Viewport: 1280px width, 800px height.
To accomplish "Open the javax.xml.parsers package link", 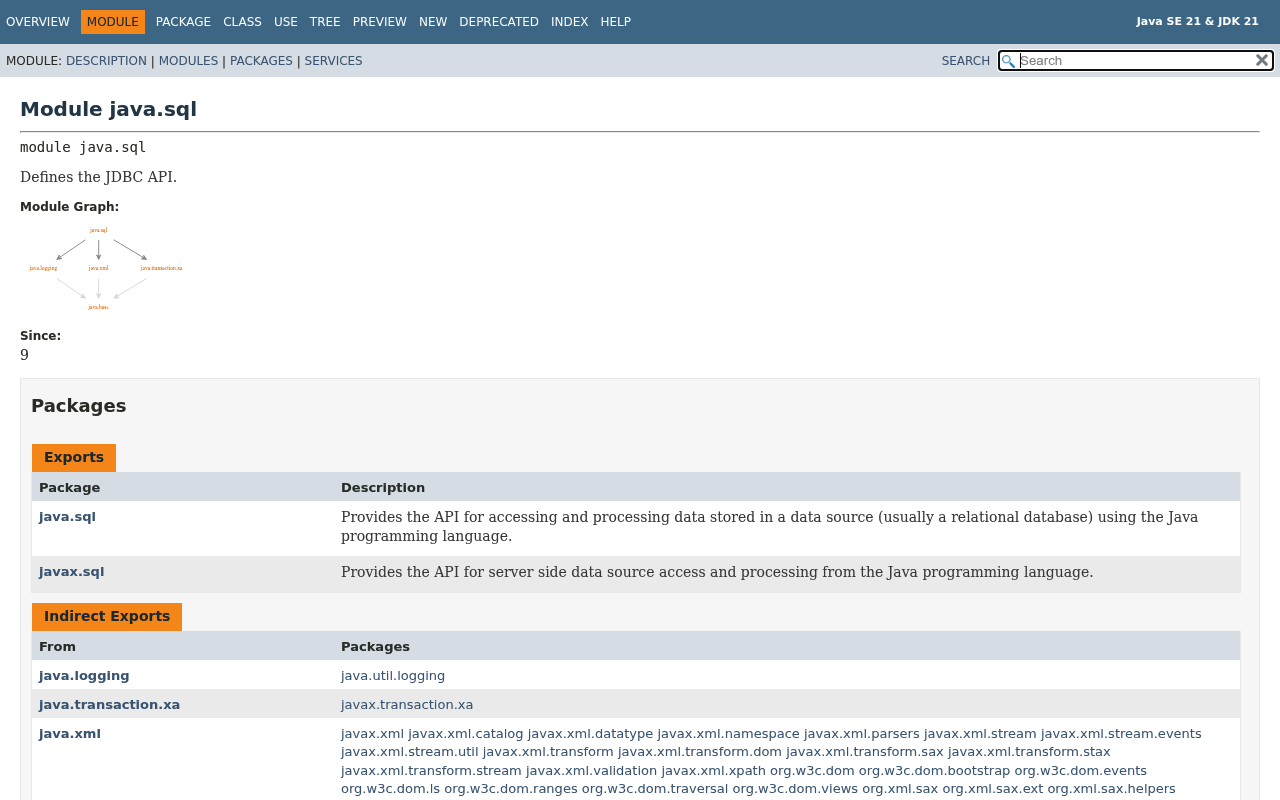I will [862, 734].
